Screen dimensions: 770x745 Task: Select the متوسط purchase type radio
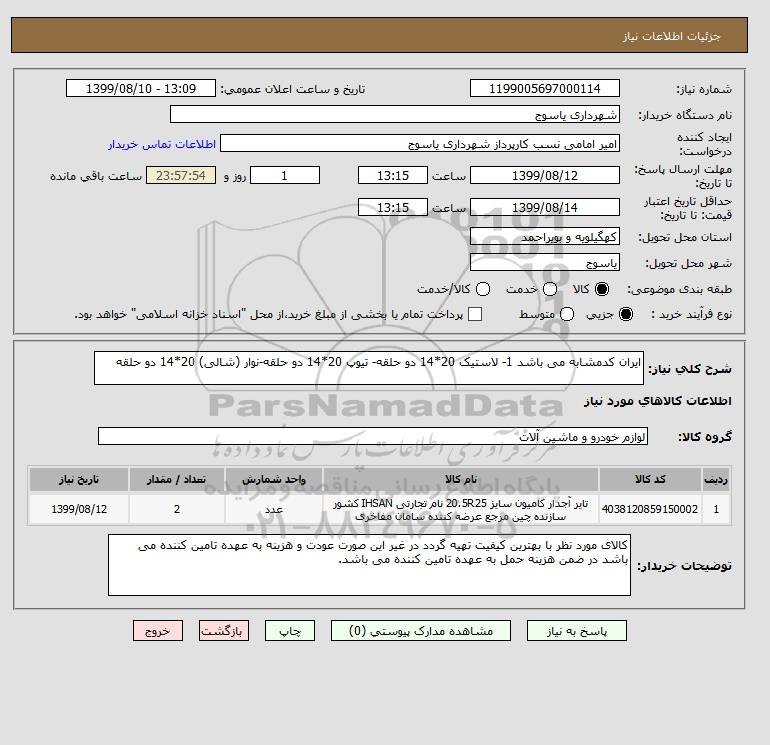567,314
